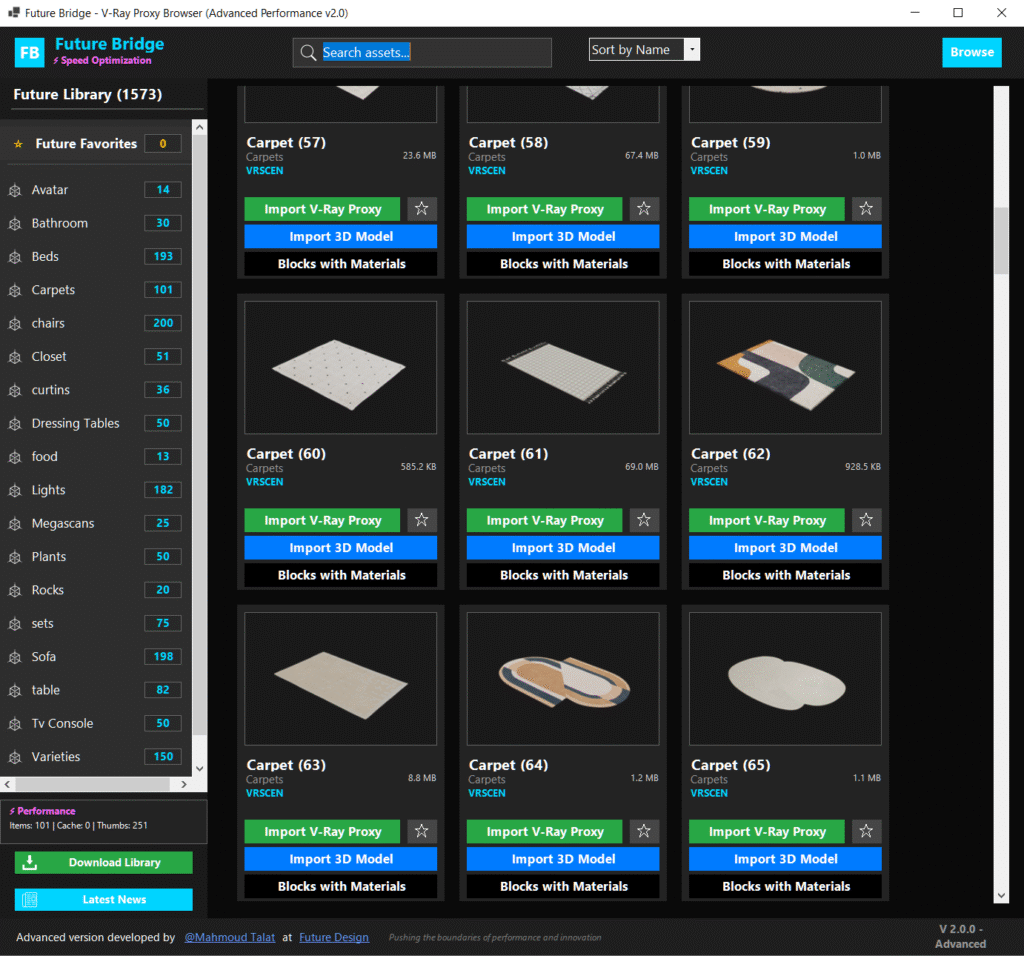Toggle favorite star for Carpet (64)
Screen dimensions: 1024x956
[x=644, y=831]
